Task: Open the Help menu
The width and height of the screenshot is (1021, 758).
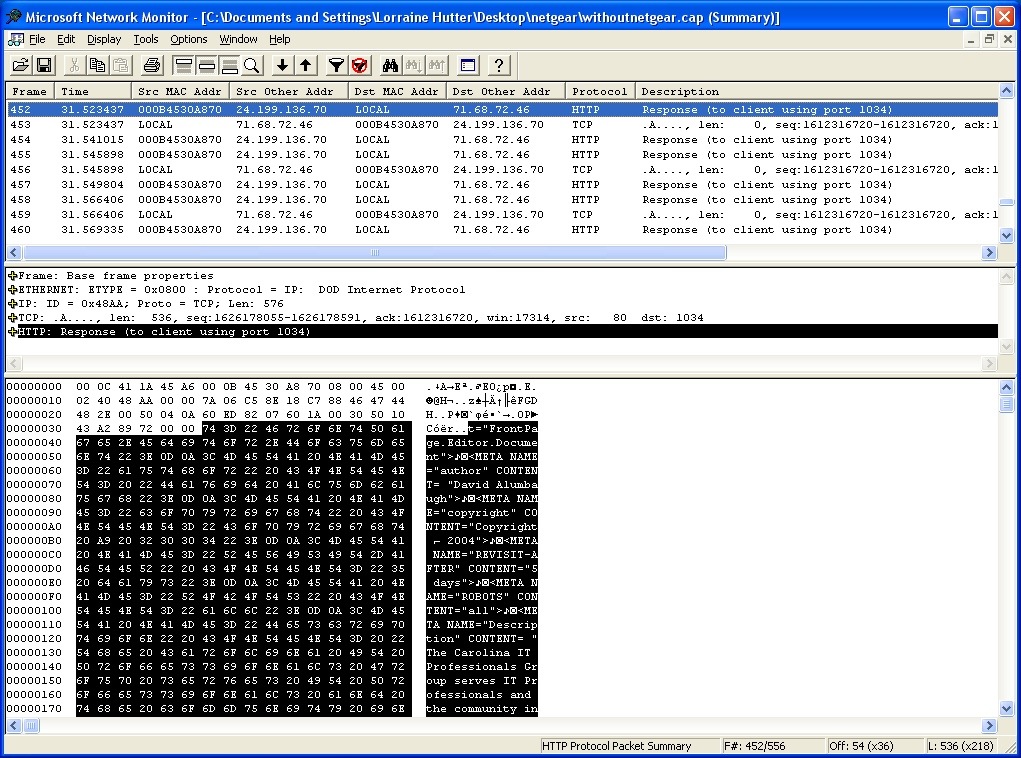Action: coord(279,40)
